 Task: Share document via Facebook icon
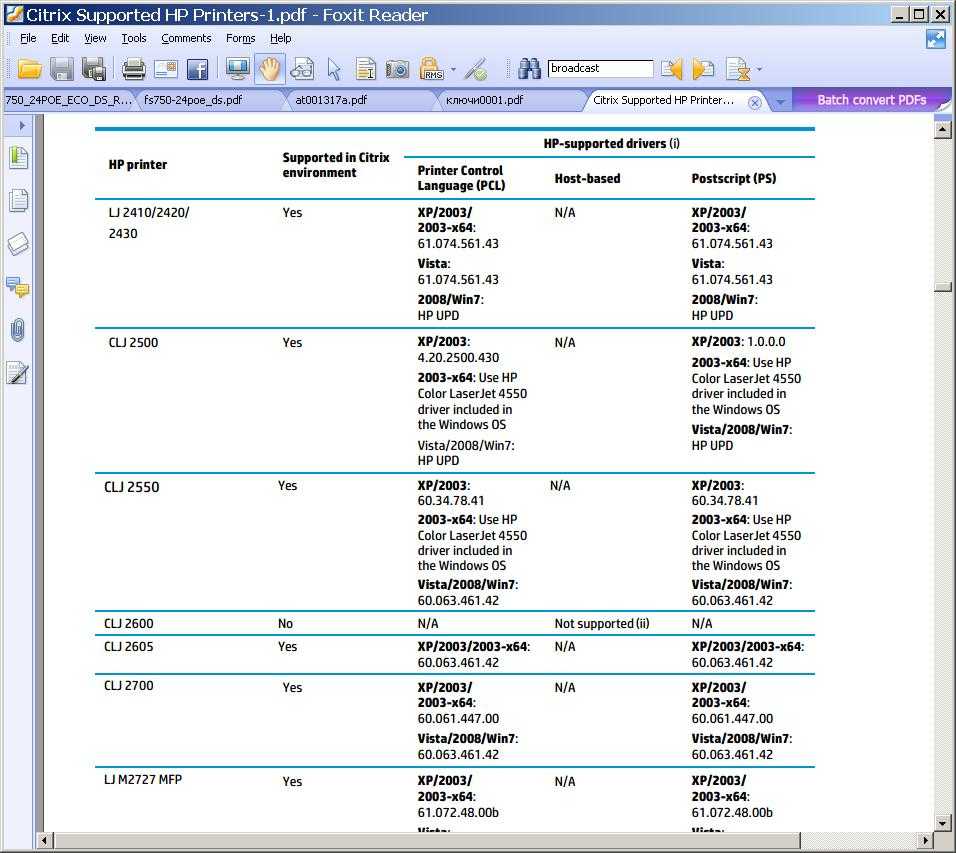point(197,69)
